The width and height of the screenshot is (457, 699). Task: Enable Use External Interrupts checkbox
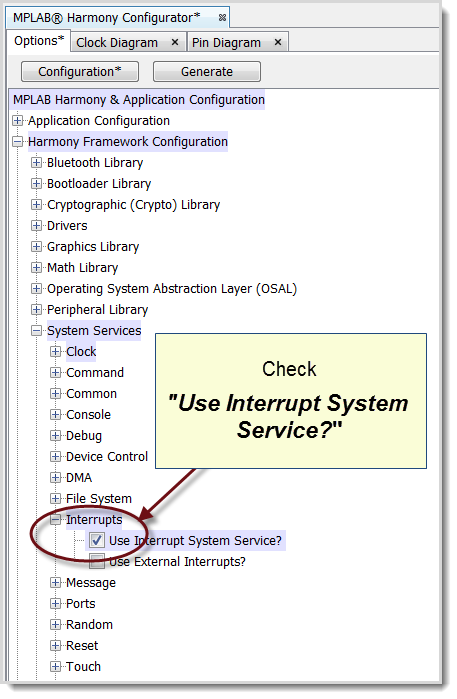(x=97, y=561)
